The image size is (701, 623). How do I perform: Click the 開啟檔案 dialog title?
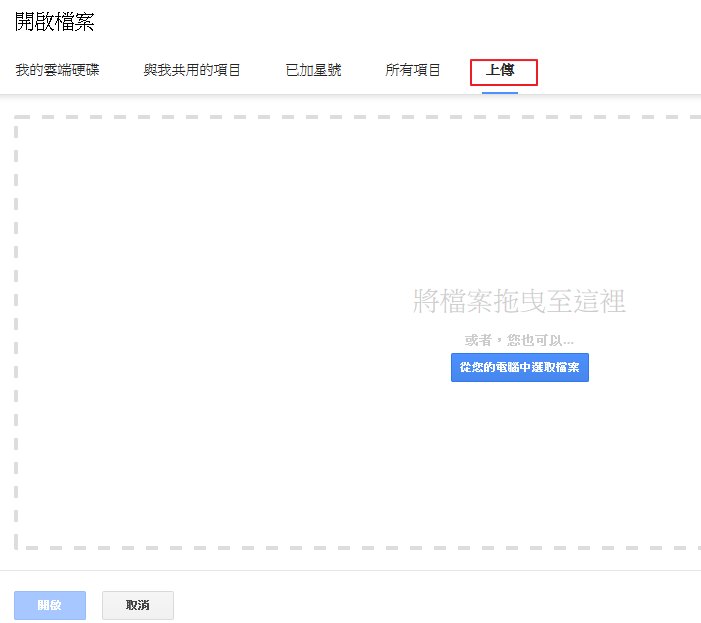[55, 21]
